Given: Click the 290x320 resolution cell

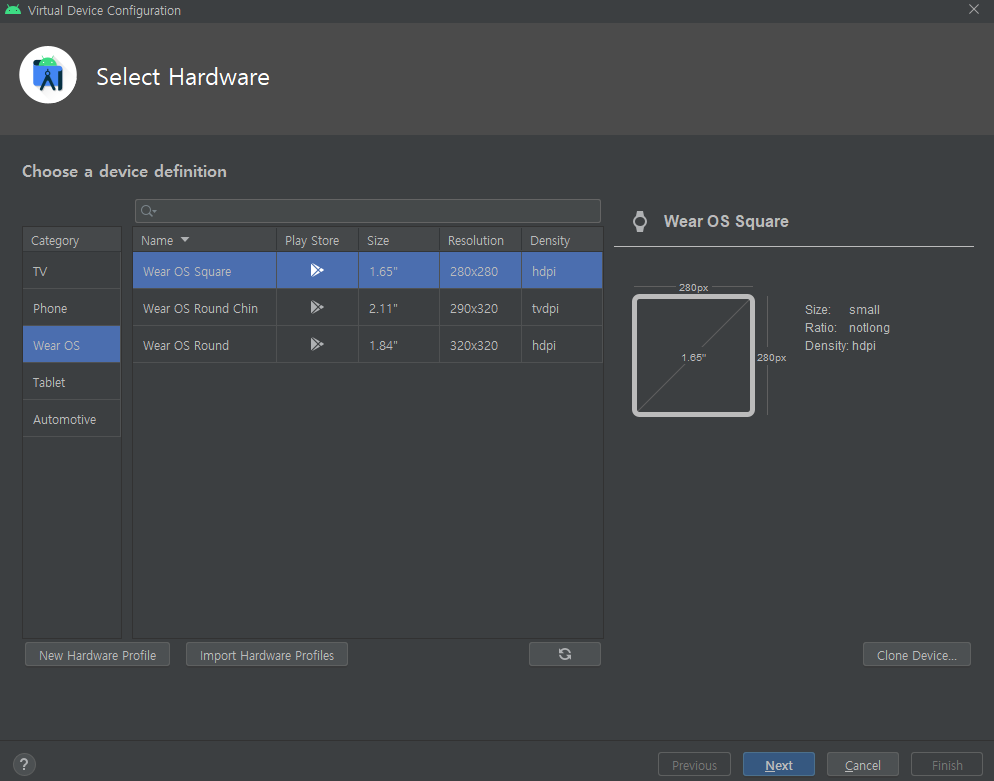Looking at the screenshot, I should pyautogui.click(x=481, y=308).
